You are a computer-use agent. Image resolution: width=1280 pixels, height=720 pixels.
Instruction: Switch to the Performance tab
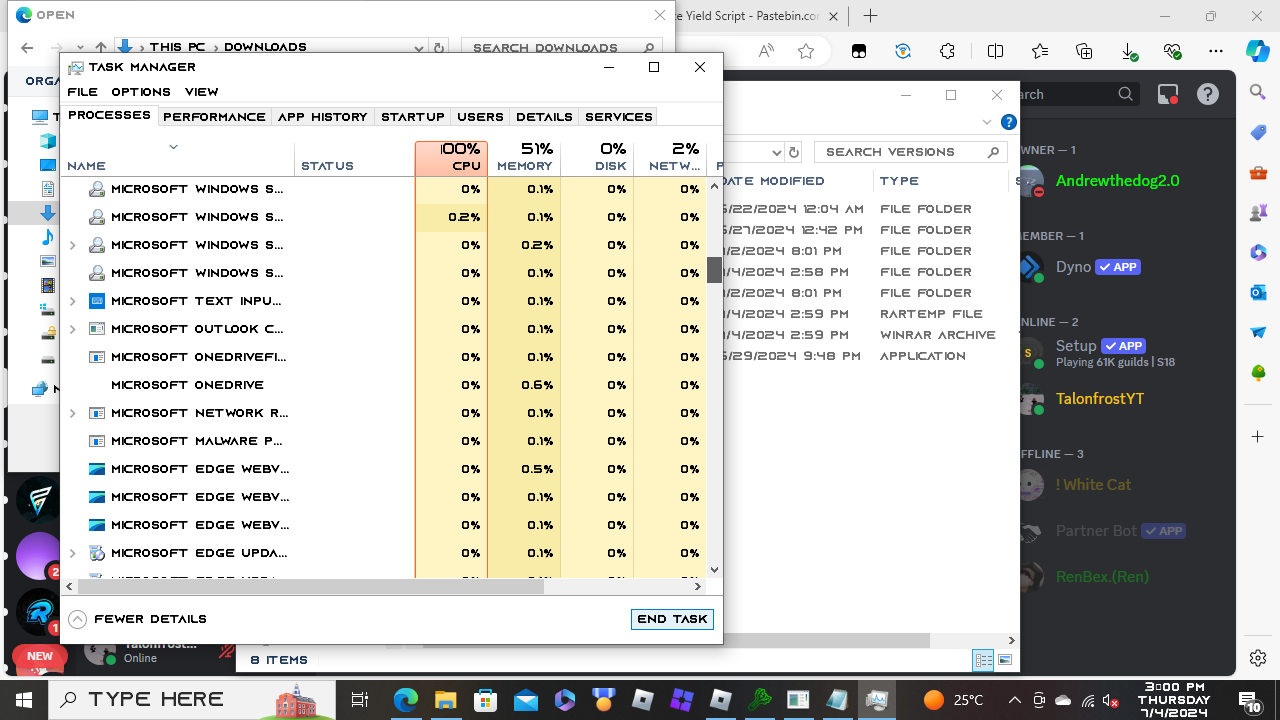(214, 117)
